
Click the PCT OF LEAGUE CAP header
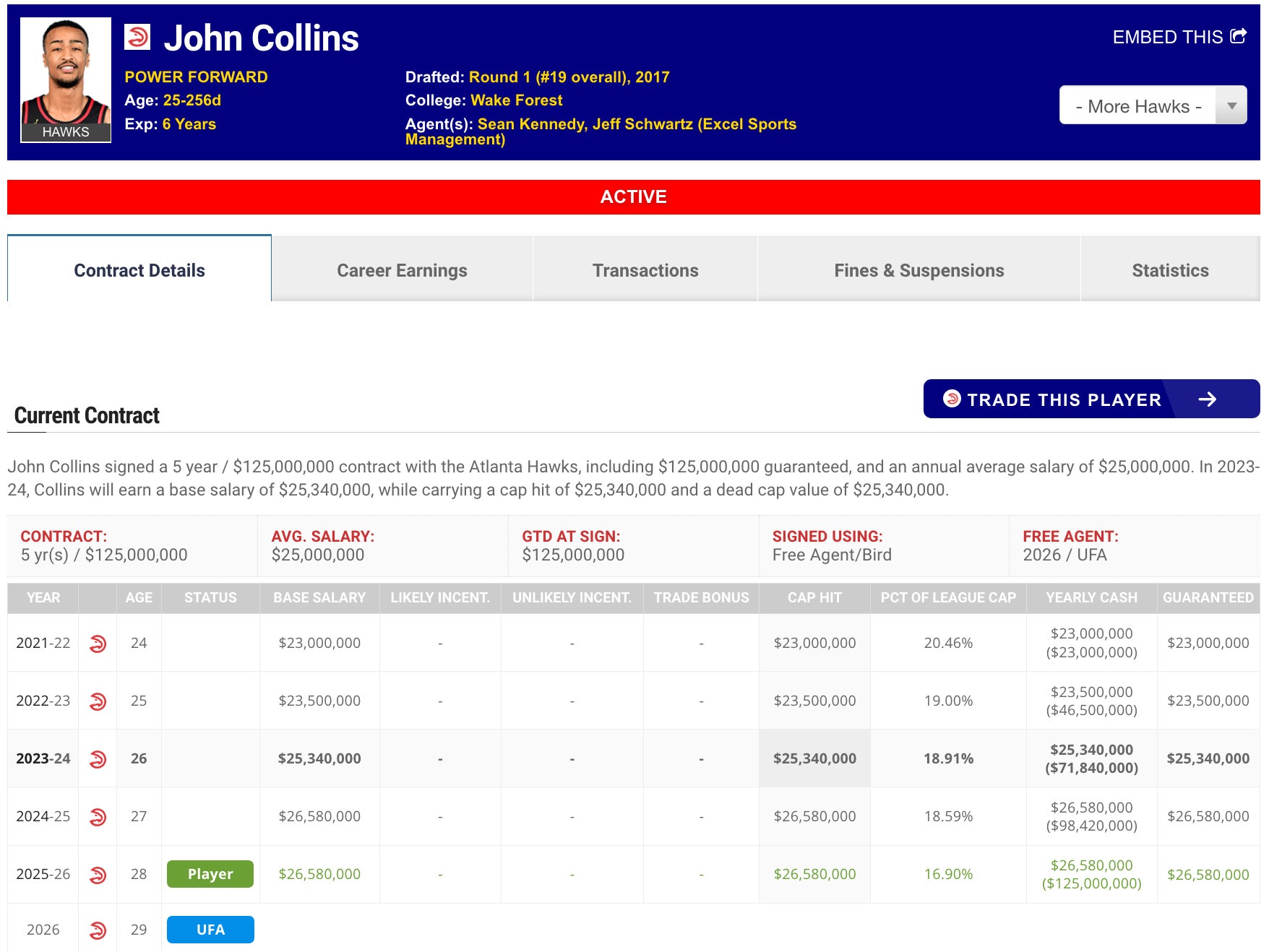948,597
